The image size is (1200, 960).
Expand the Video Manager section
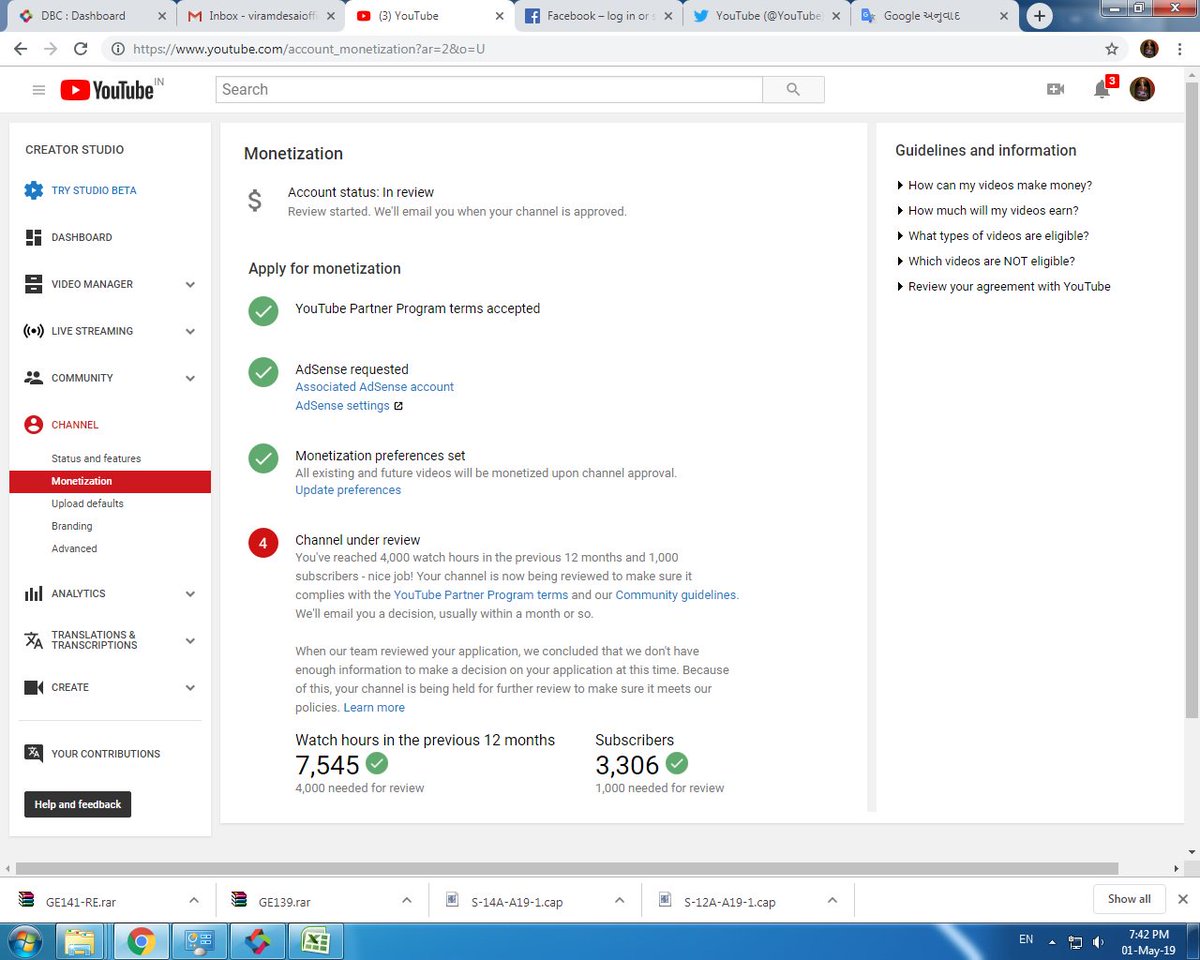click(190, 285)
